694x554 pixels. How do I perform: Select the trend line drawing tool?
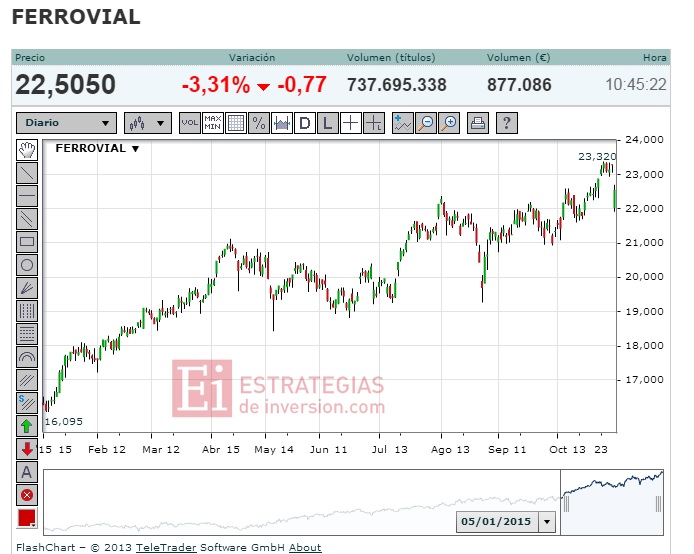tap(27, 173)
